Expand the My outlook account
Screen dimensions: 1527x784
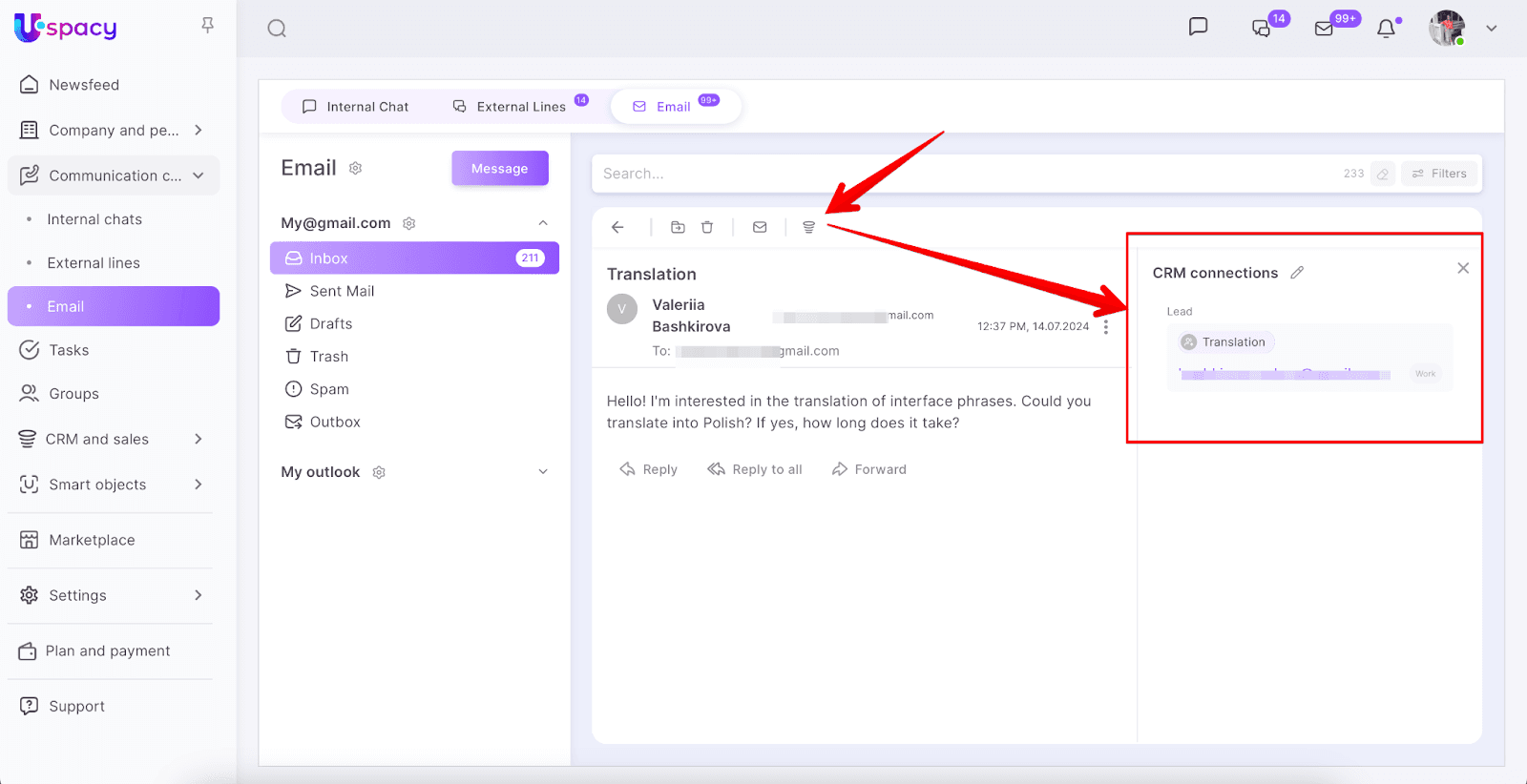point(543,471)
